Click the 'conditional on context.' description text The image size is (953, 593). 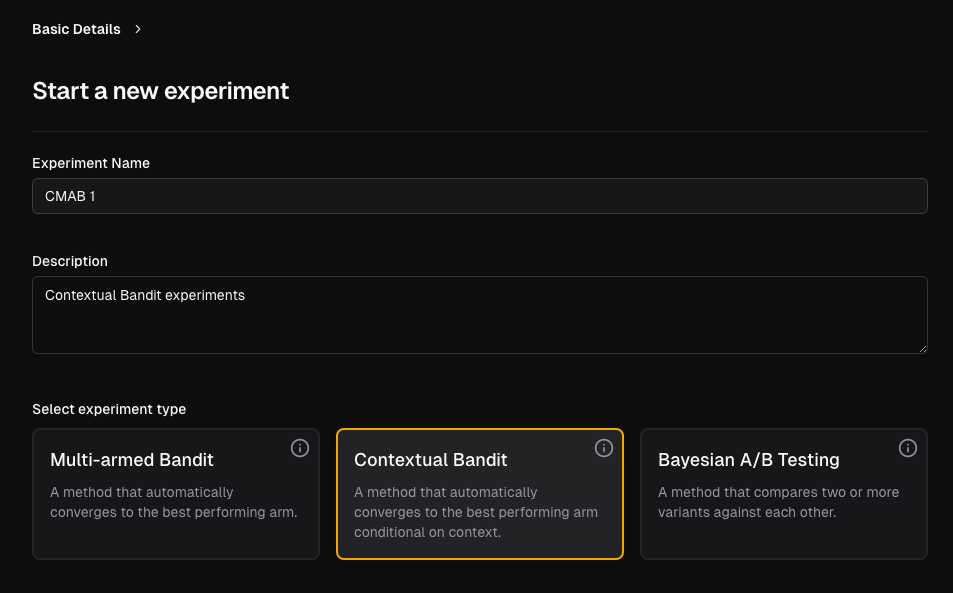[x=427, y=532]
